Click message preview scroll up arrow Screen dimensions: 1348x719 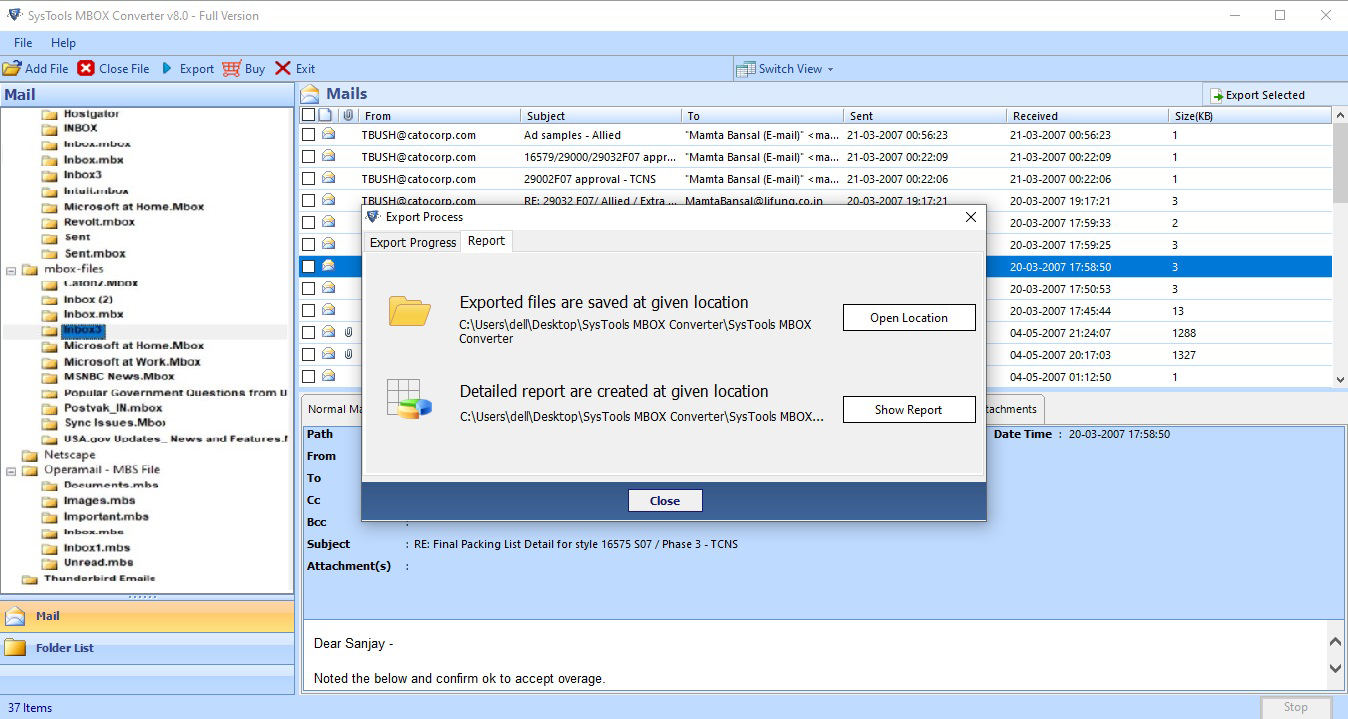click(1337, 641)
